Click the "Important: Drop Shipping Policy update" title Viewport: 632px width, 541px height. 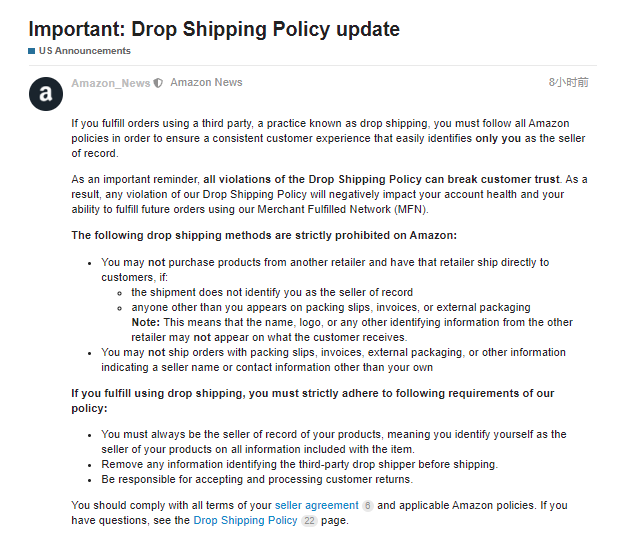tap(214, 29)
